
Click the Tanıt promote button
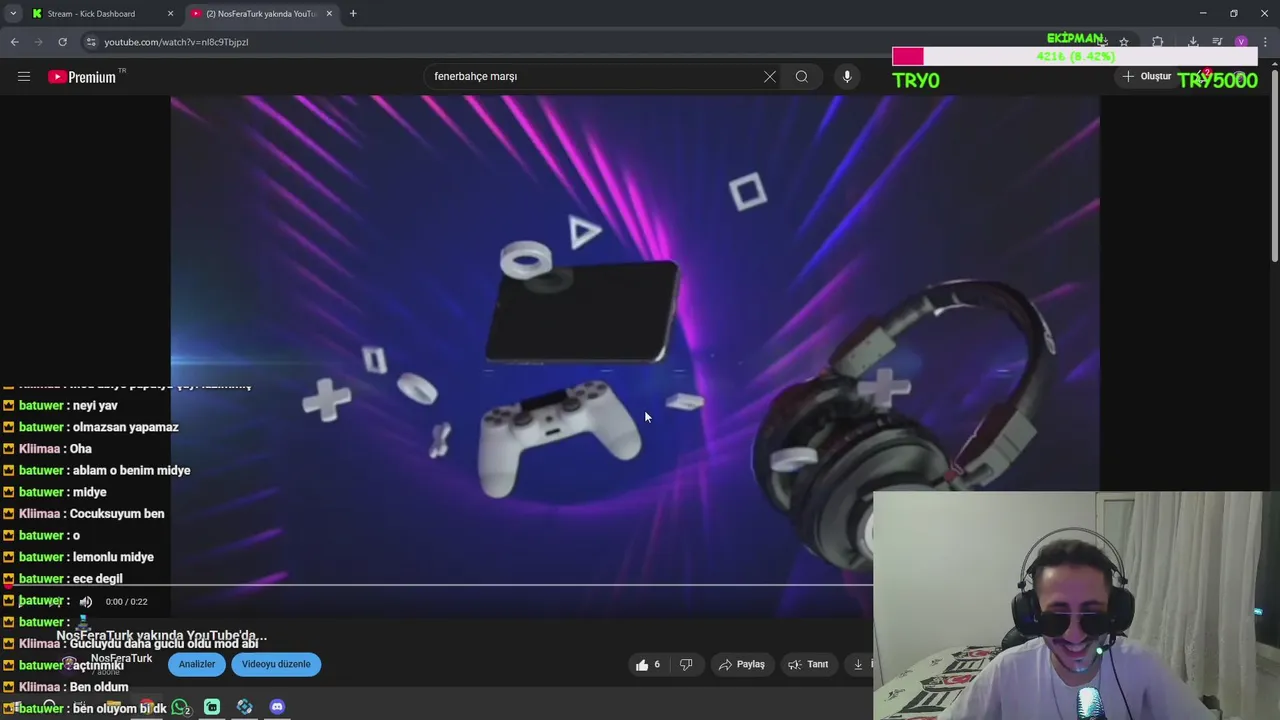tap(808, 664)
